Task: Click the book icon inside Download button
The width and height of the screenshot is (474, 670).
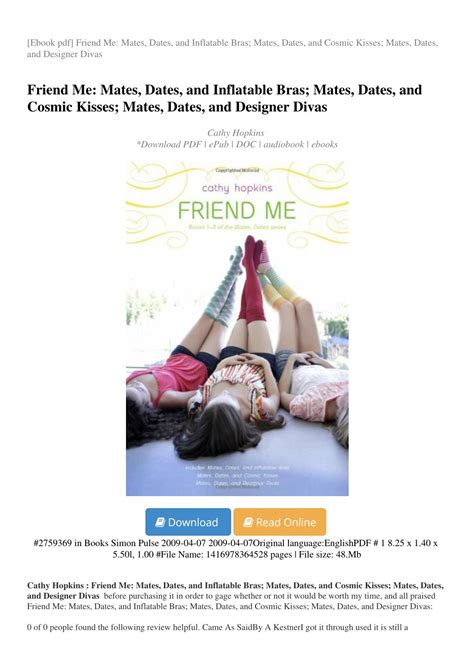Action: (x=160, y=522)
